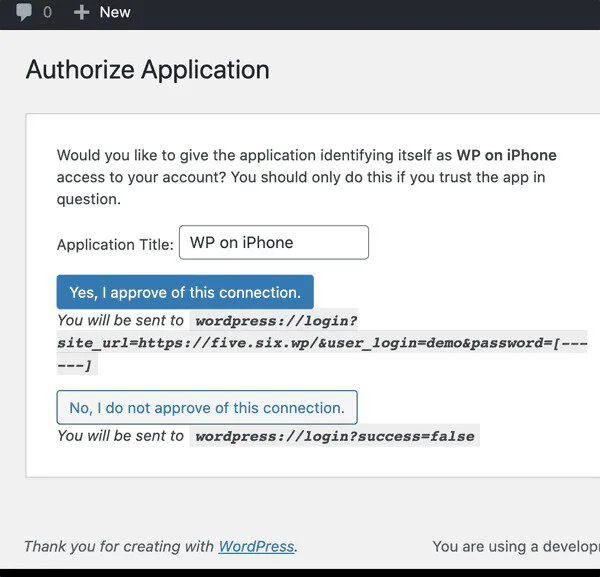Click the 'You are using a develop' version notice
The width and height of the screenshot is (600, 577).
click(x=516, y=546)
